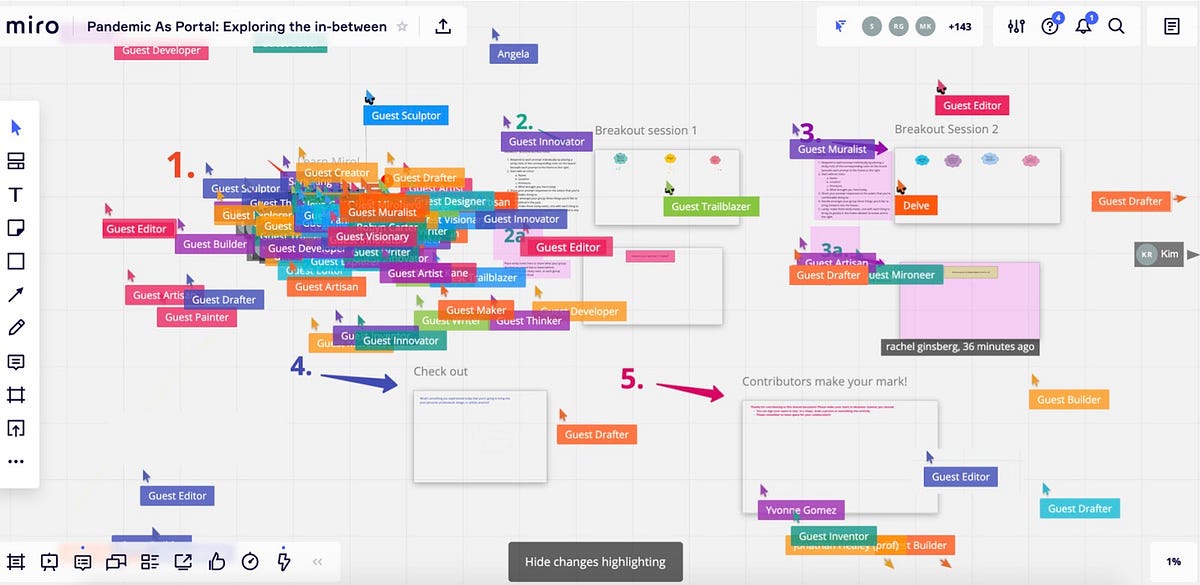
Task: Select the Shape rectangle tool
Action: 16,261
